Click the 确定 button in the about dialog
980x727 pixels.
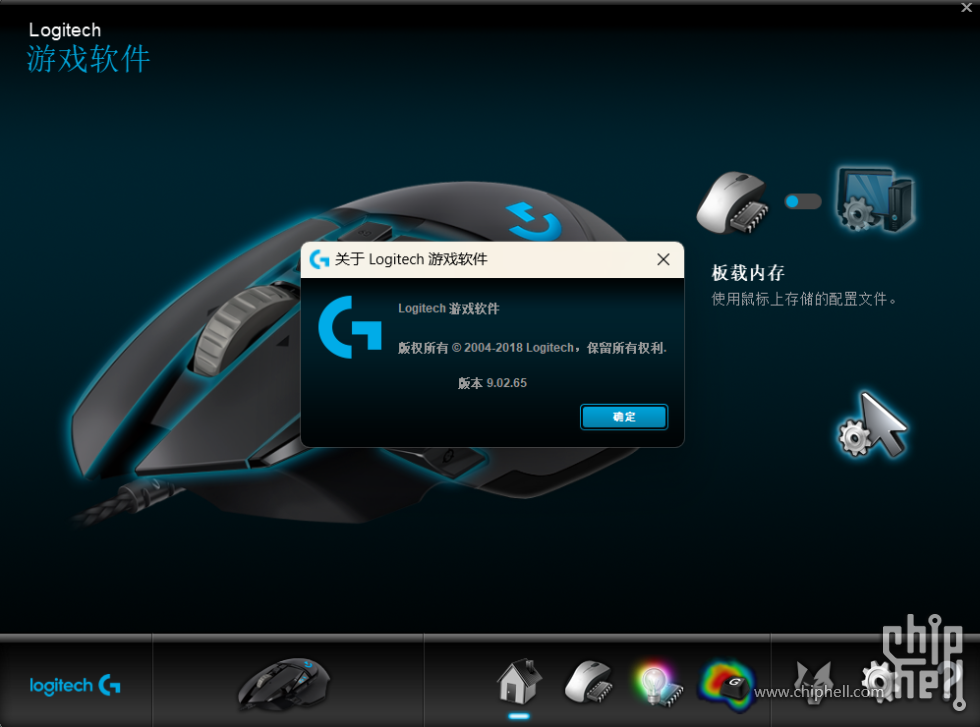pos(624,417)
